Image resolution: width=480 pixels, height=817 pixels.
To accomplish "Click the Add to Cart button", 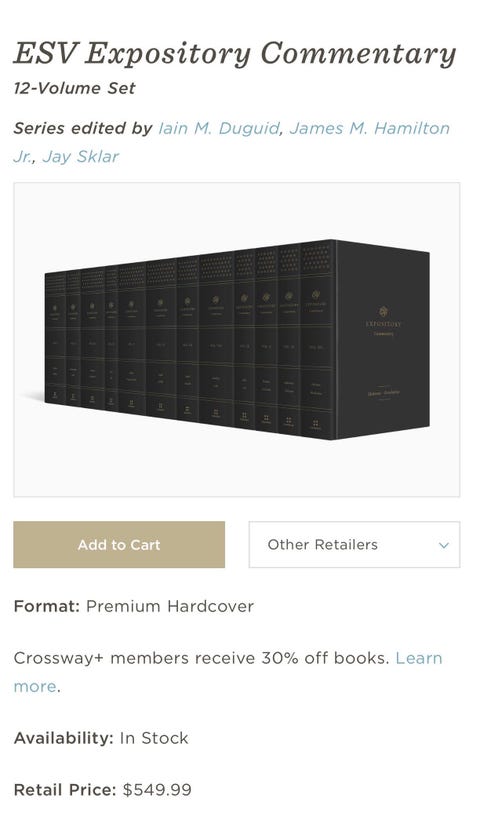I will click(x=119, y=544).
